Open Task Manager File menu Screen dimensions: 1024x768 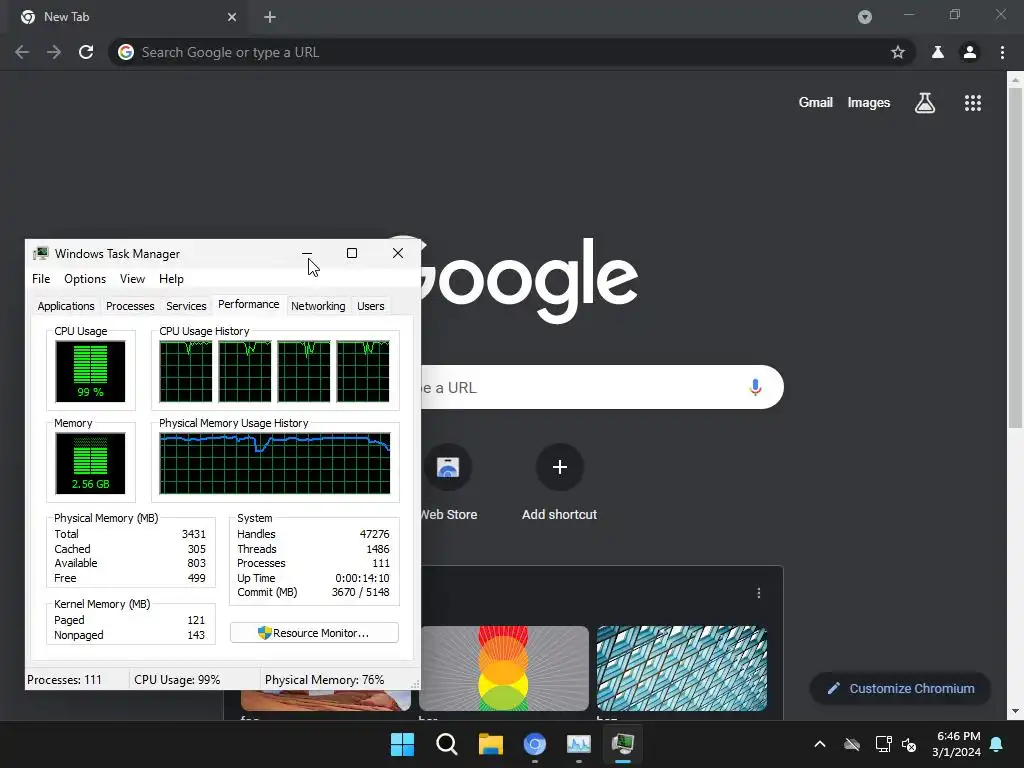point(41,279)
